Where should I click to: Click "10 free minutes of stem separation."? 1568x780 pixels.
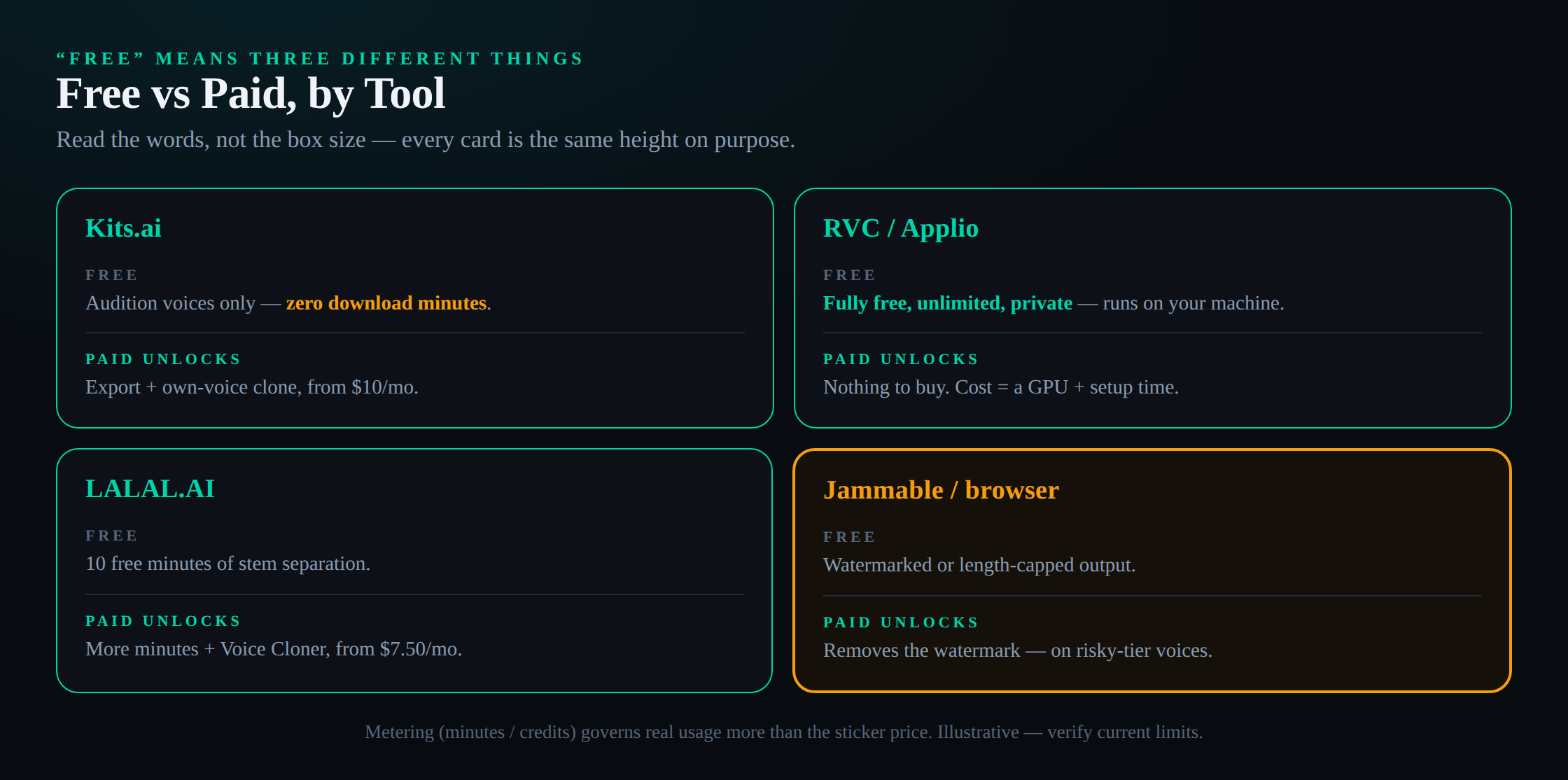coord(227,564)
